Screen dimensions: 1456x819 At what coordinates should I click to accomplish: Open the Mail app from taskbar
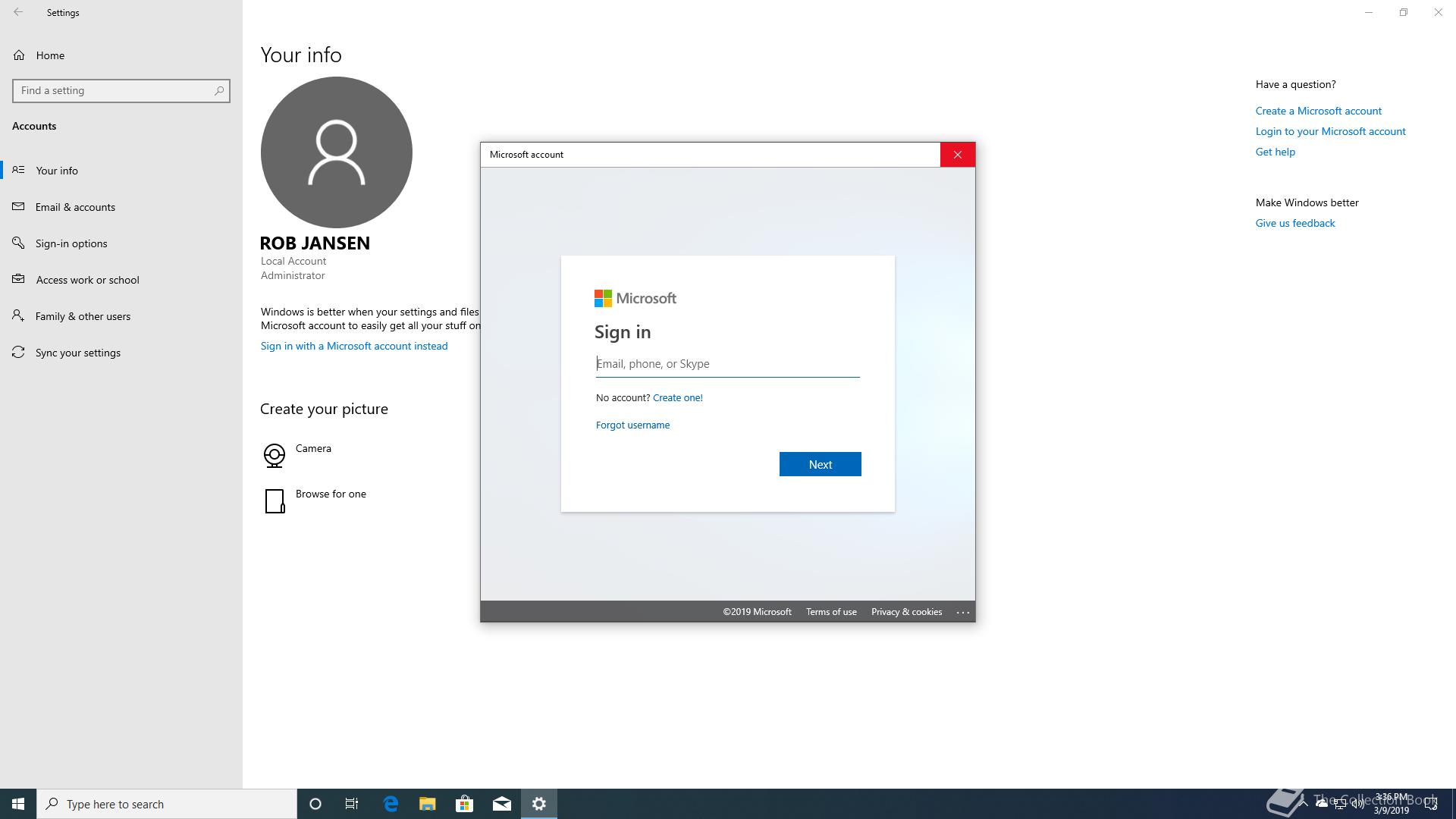tap(501, 804)
